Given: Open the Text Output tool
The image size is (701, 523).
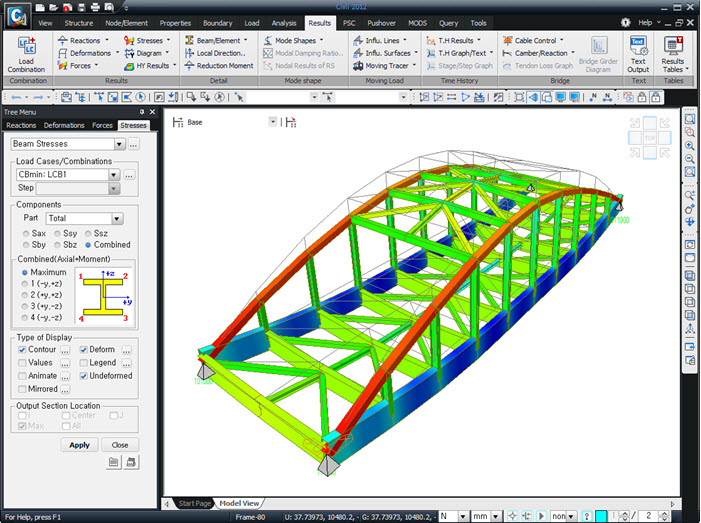Looking at the screenshot, I should (638, 54).
